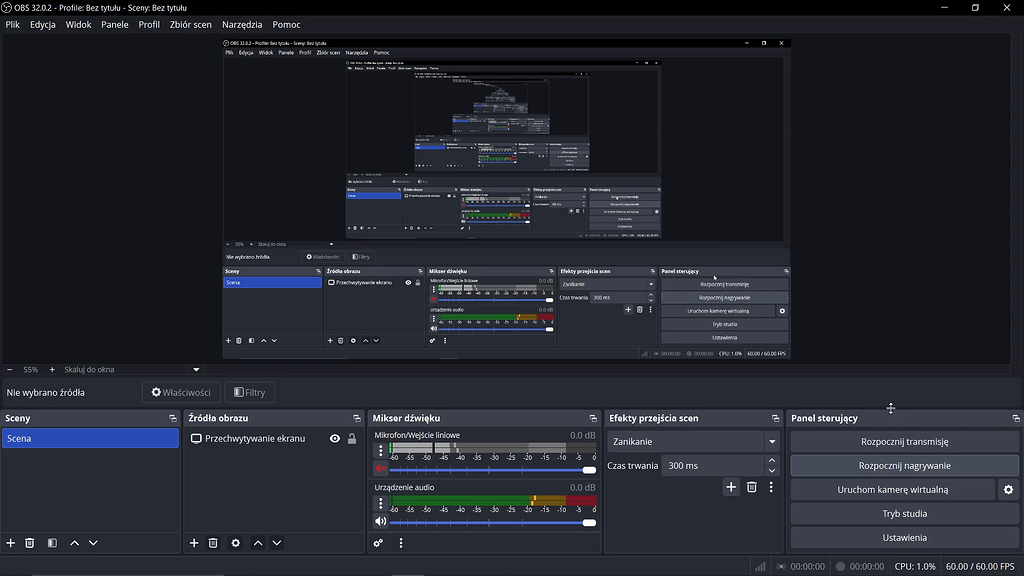Increase the Czas trwania duration value
Viewport: 1024px width, 576px height.
pos(772,460)
